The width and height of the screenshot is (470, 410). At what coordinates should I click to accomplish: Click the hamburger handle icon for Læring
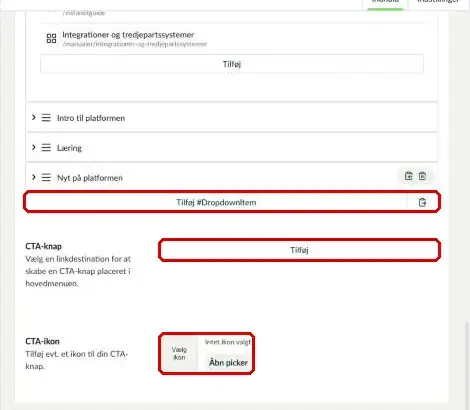tap(46, 147)
